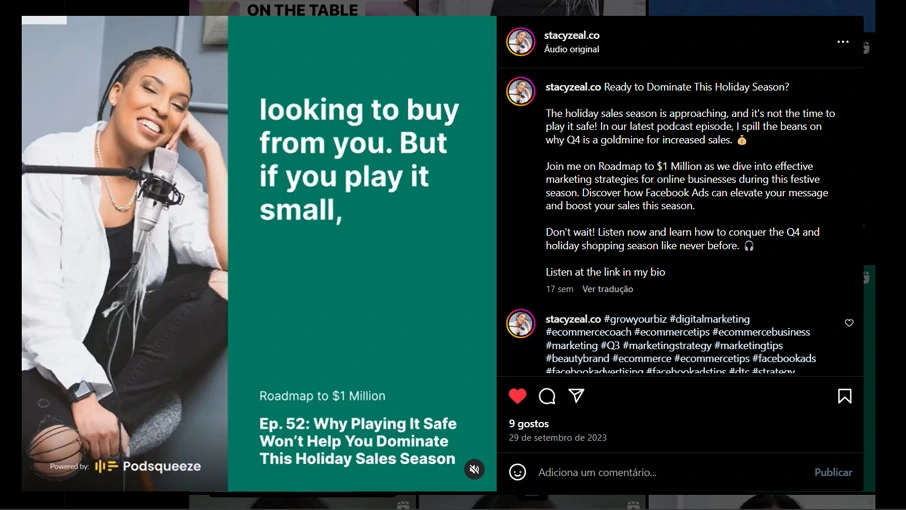This screenshot has width=906, height=510.
Task: Open the #digitalmarketing hashtag
Action: coord(710,319)
